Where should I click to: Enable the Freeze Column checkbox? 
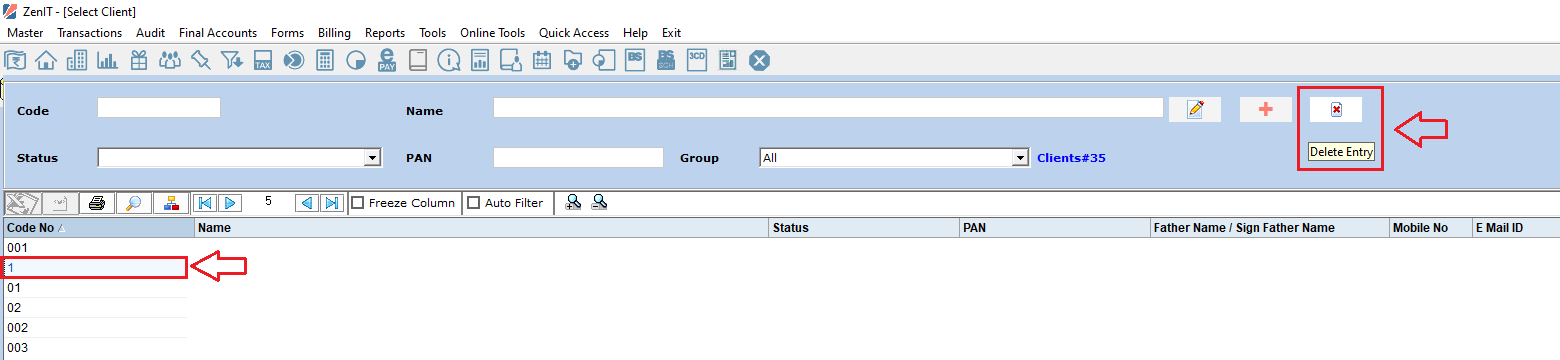[357, 203]
